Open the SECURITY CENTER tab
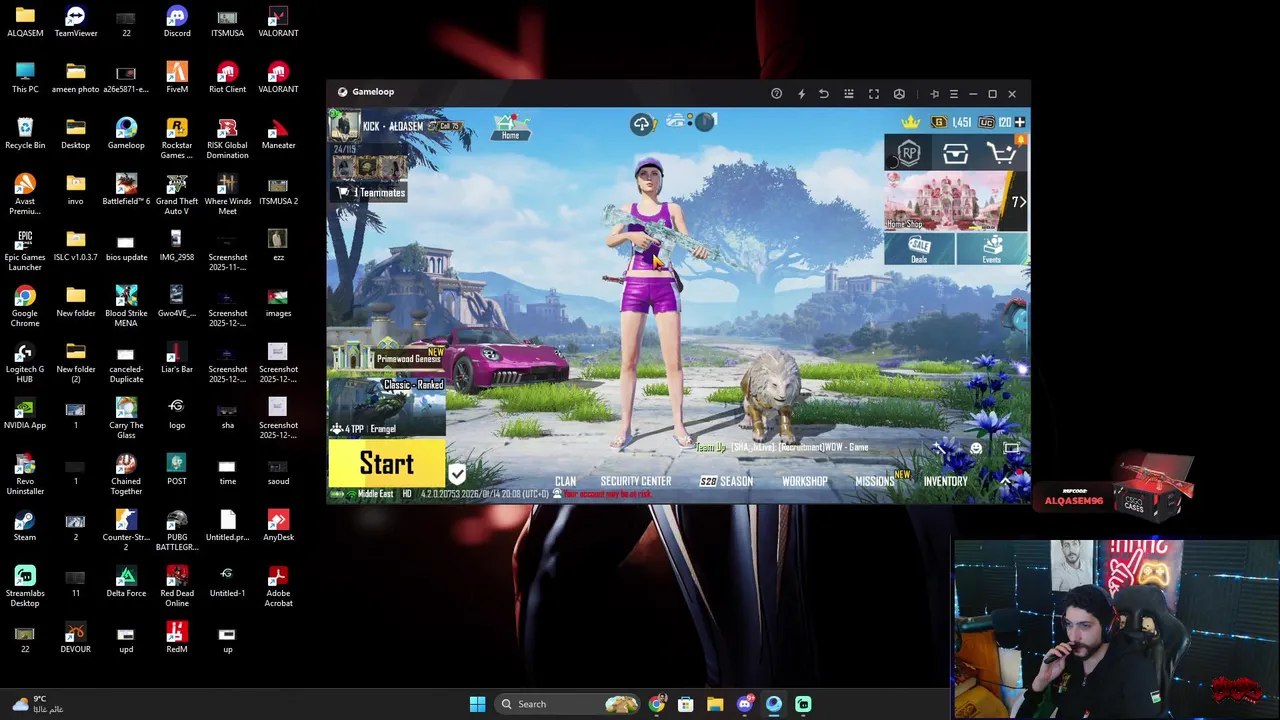Screen dimensions: 1280x720 [x=636, y=481]
